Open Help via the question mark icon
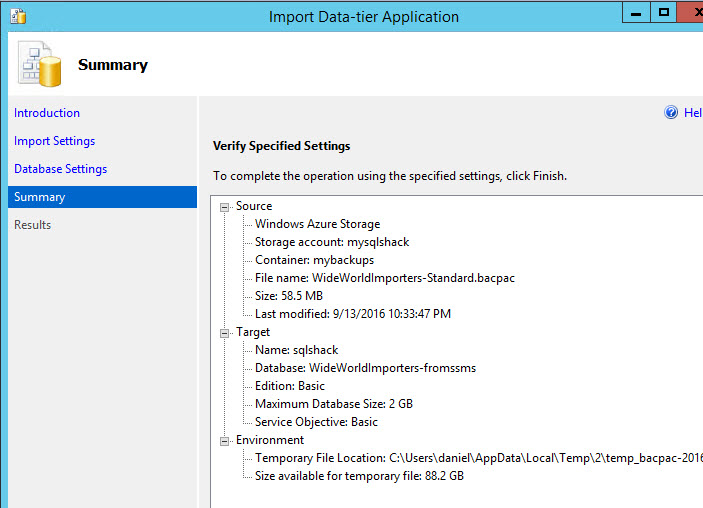The width and height of the screenshot is (703, 508). (x=671, y=113)
